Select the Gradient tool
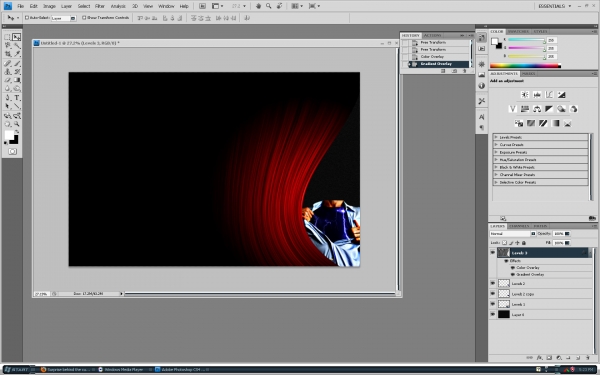 click(x=17, y=80)
